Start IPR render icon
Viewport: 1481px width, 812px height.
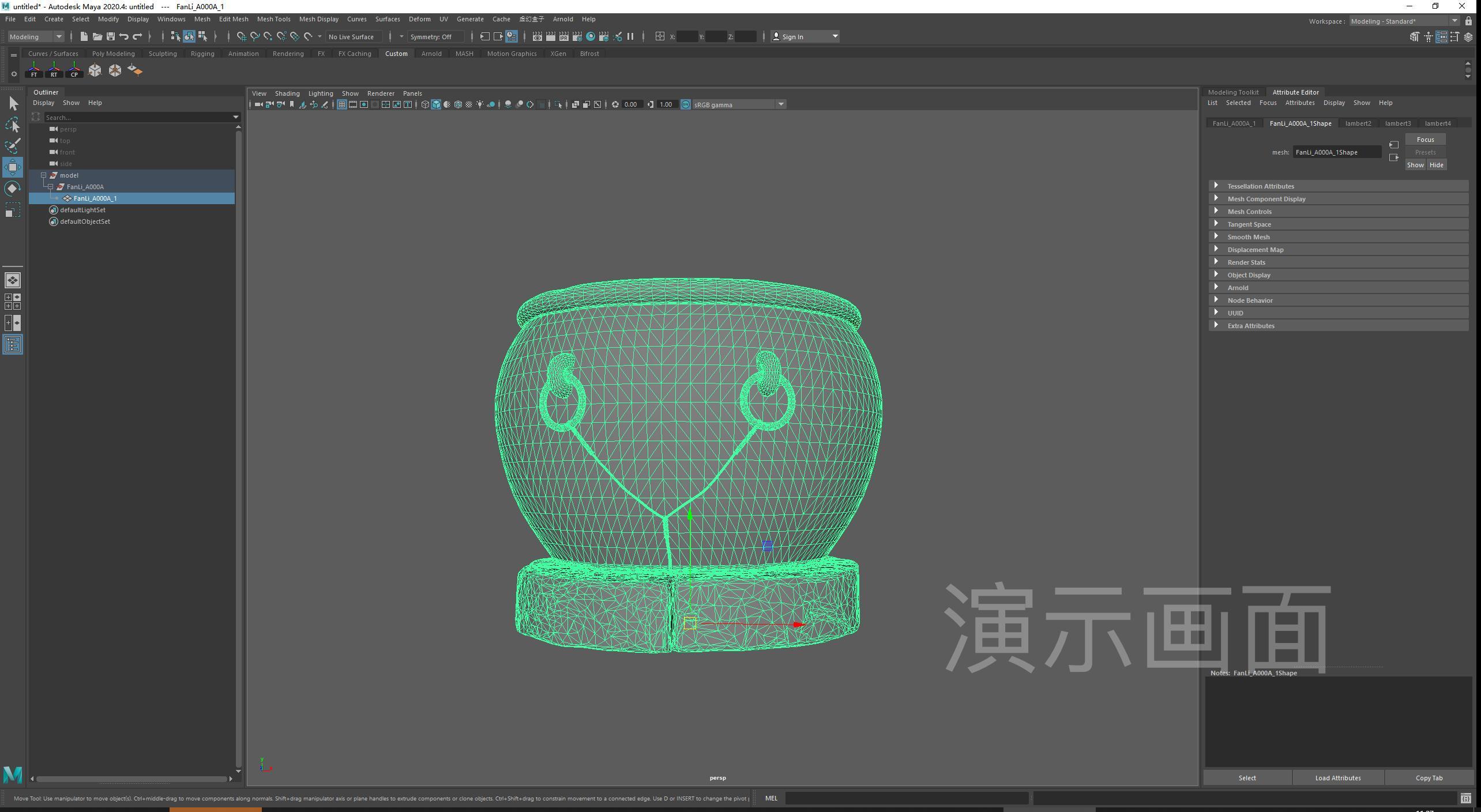(564, 36)
